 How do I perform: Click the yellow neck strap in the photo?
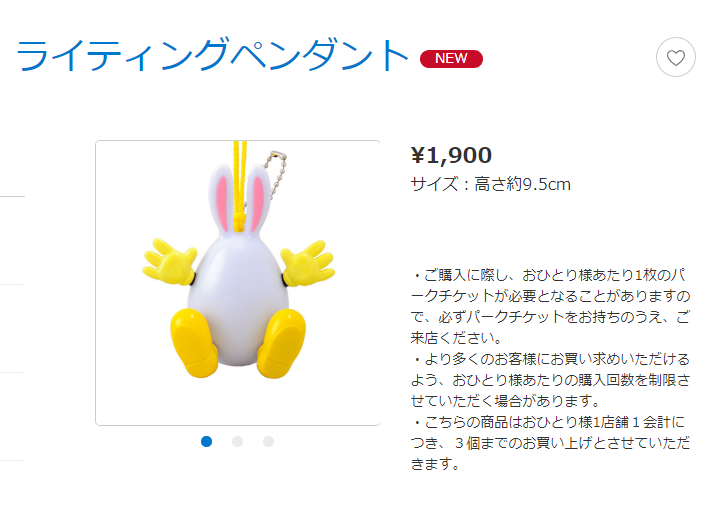click(x=240, y=185)
